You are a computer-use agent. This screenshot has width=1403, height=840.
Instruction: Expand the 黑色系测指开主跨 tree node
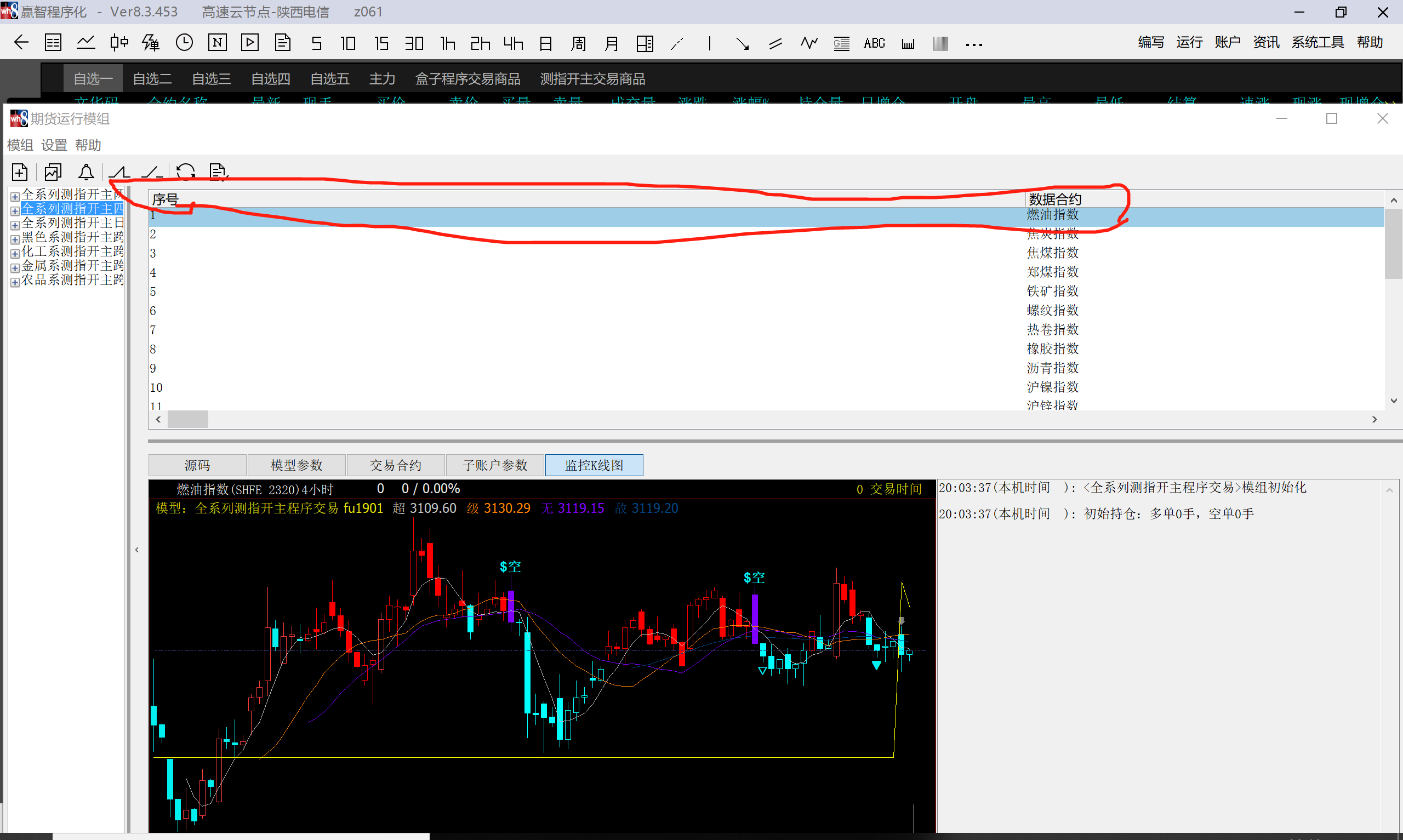[x=15, y=239]
